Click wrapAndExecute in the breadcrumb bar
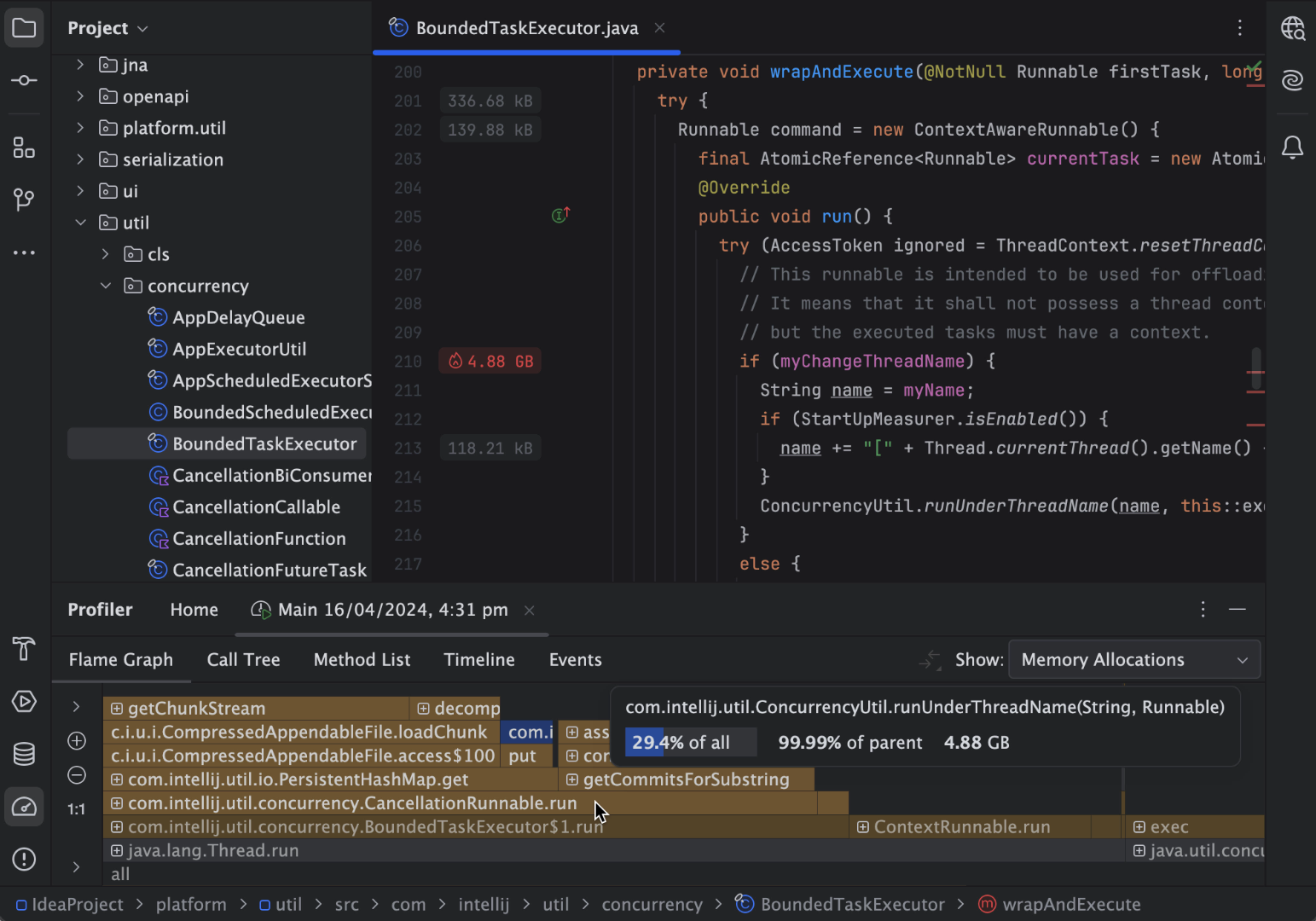 [1071, 905]
